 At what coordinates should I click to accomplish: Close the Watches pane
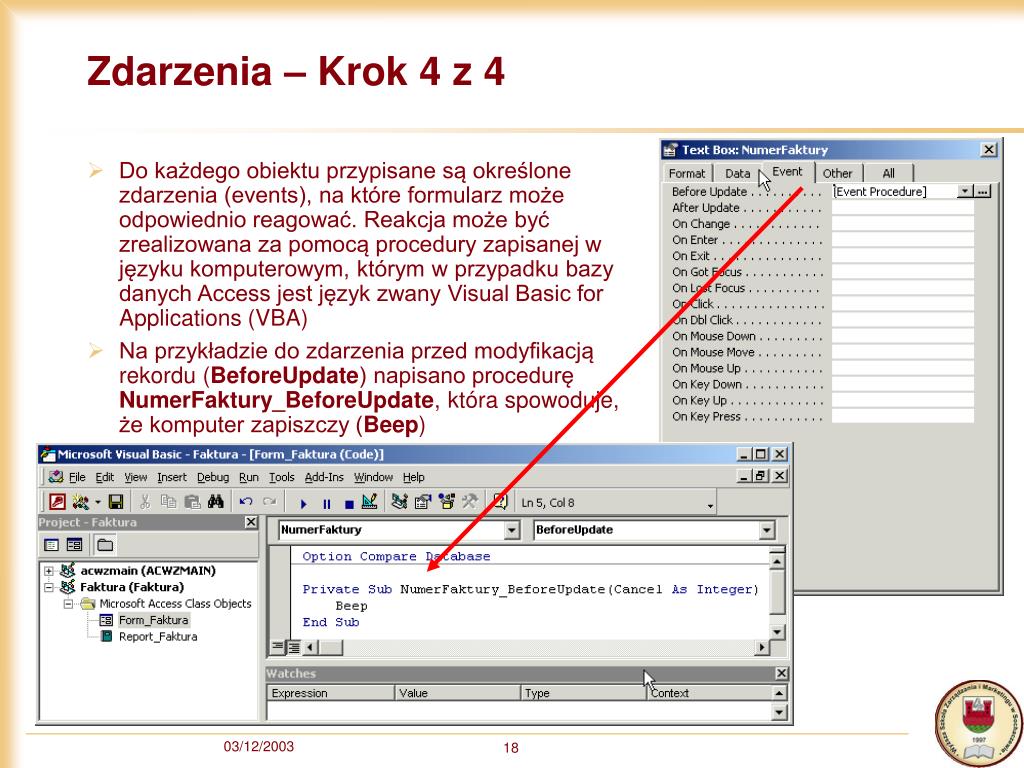click(781, 673)
